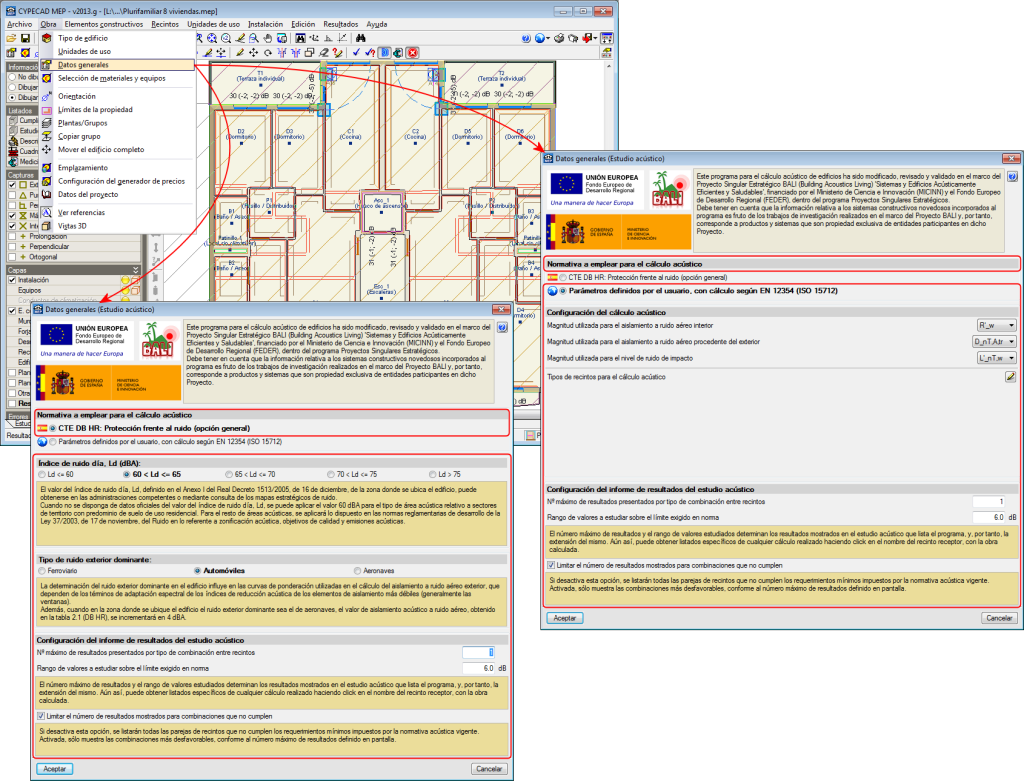Open the L'_nT,w magnitude dropdown

(x=997, y=358)
